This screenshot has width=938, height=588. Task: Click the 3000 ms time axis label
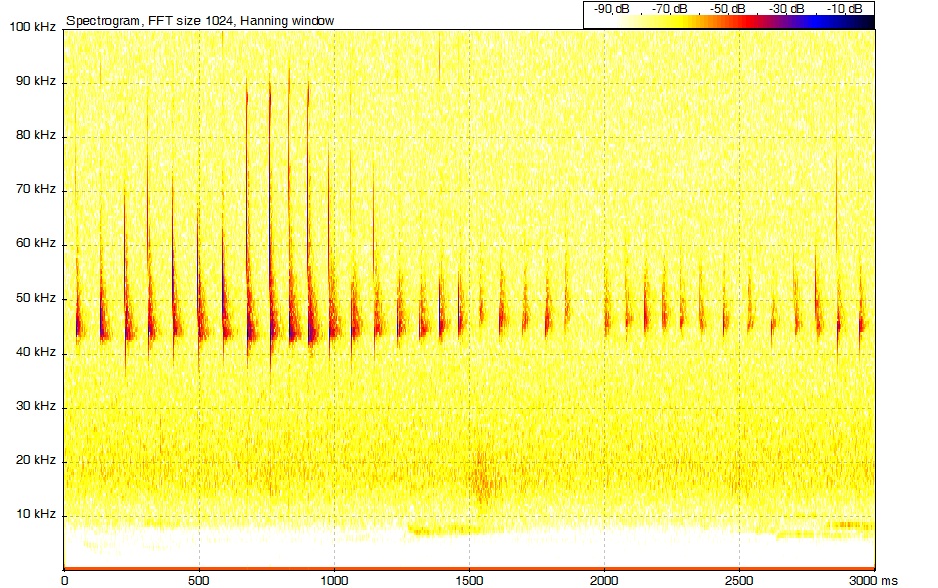[x=874, y=581]
